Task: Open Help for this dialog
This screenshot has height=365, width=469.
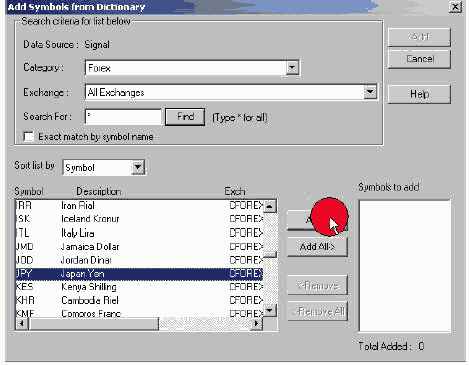Action: (x=419, y=94)
